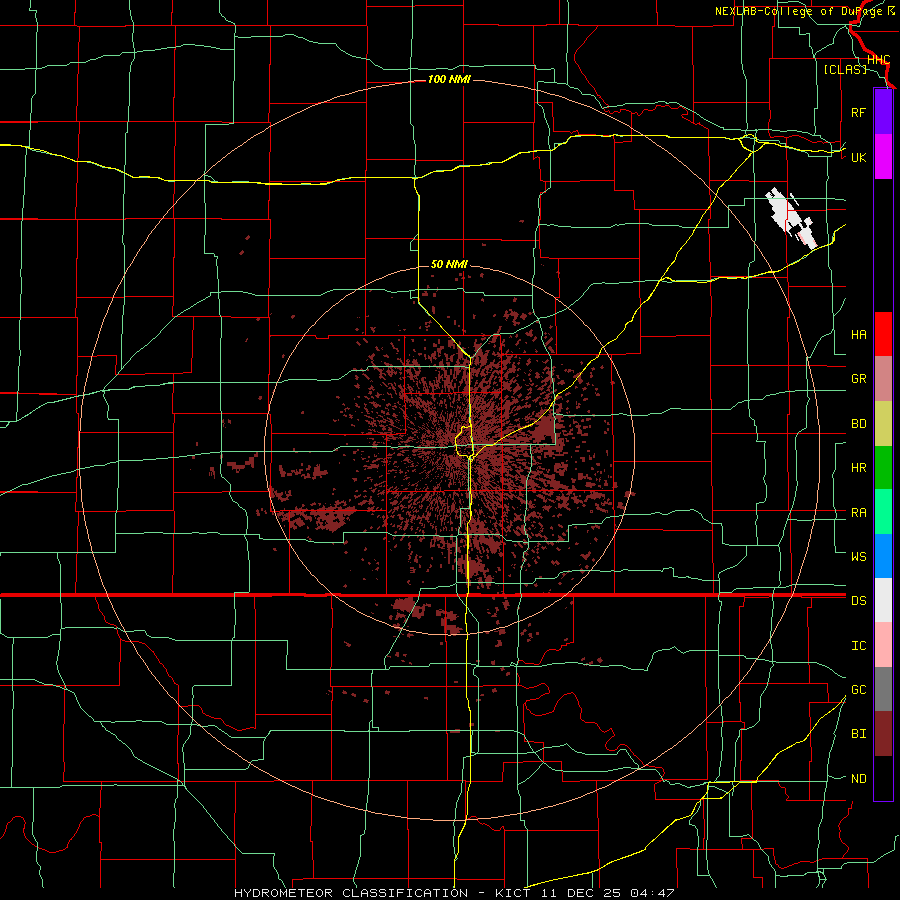Screen dimensions: 900x900
Task: Click the '04:47' timestamp
Action: (x=651, y=893)
